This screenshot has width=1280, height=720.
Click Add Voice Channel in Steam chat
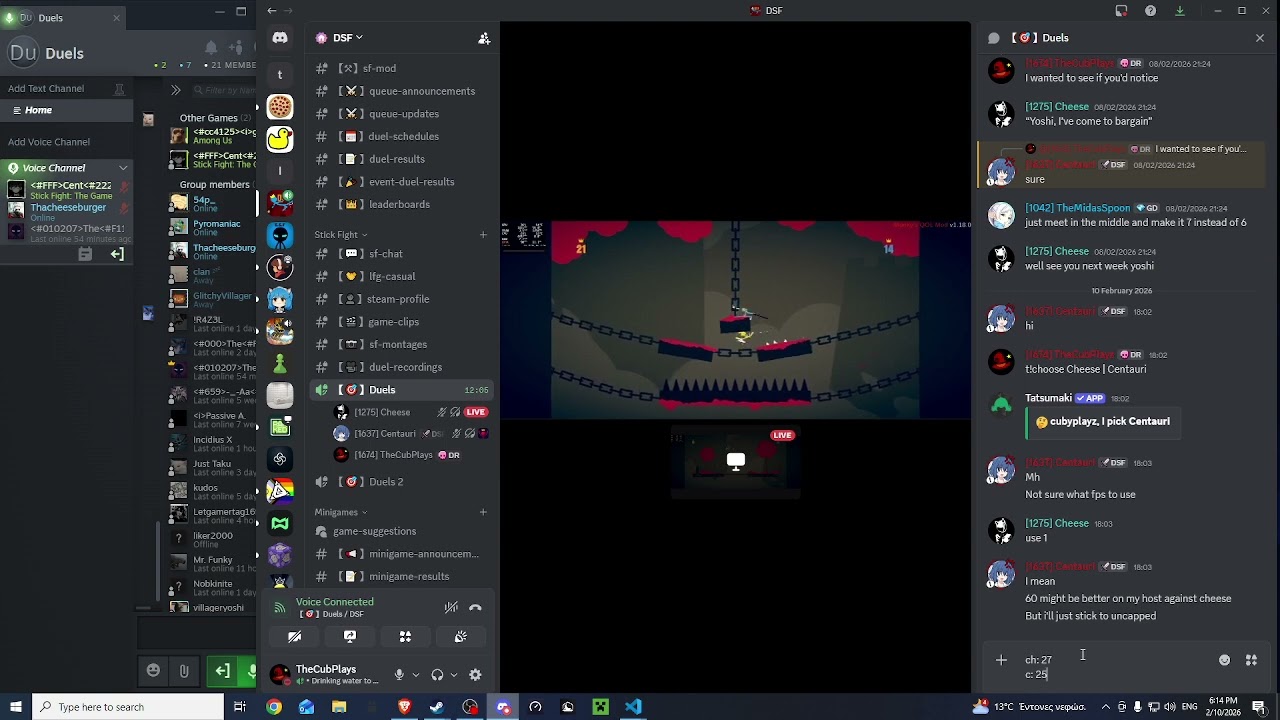pos(49,142)
